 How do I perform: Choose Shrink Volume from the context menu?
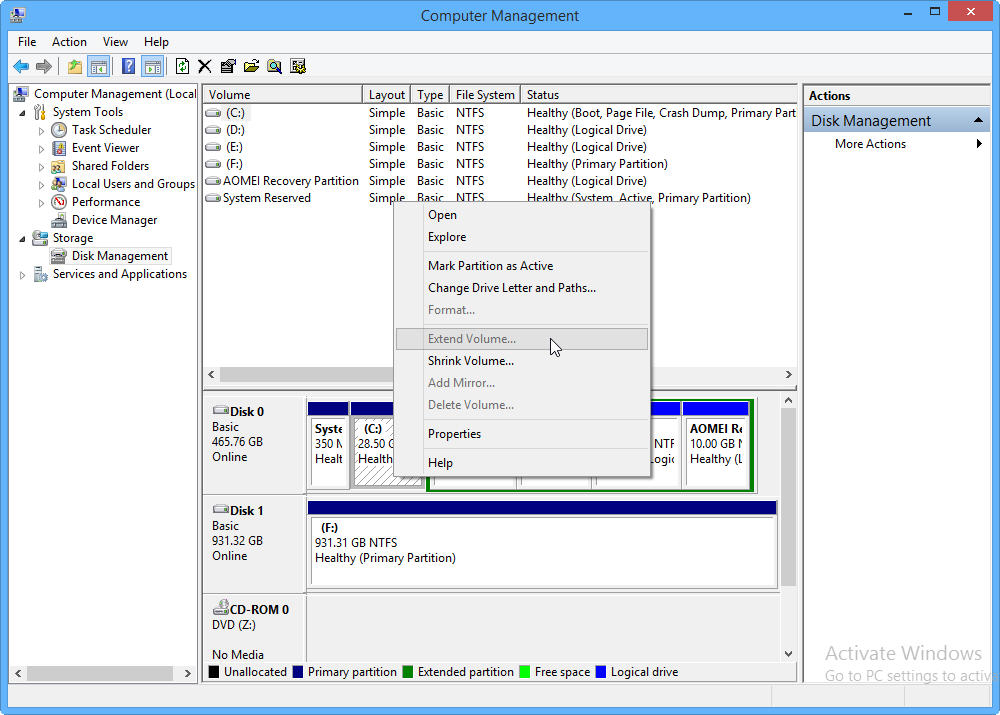(x=470, y=361)
